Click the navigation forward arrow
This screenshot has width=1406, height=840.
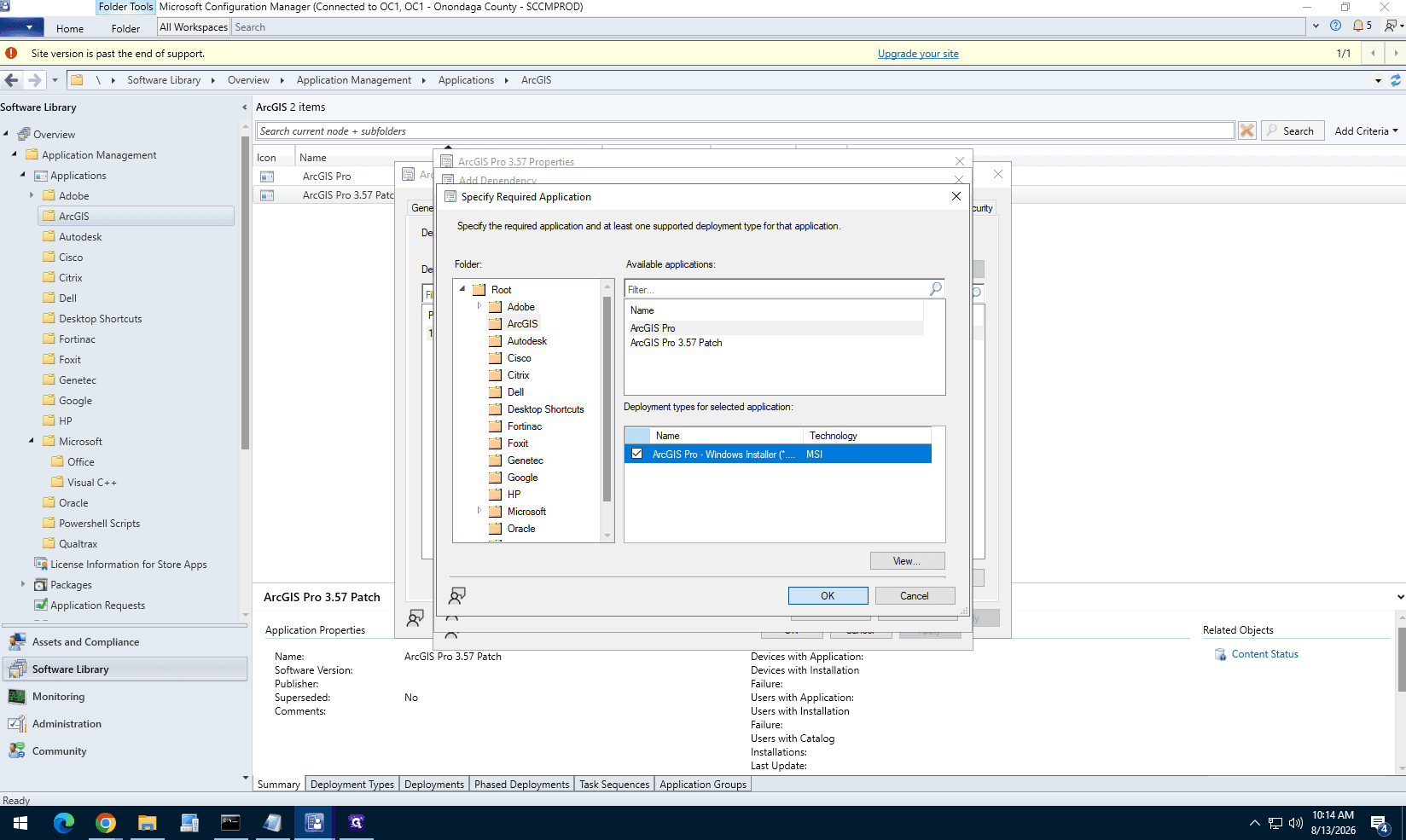[34, 80]
